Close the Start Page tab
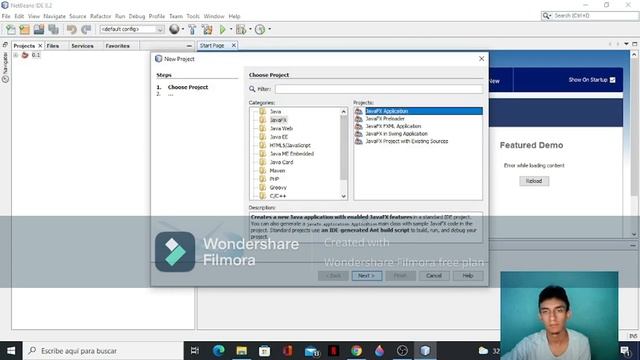The width and height of the screenshot is (640, 360). [234, 45]
